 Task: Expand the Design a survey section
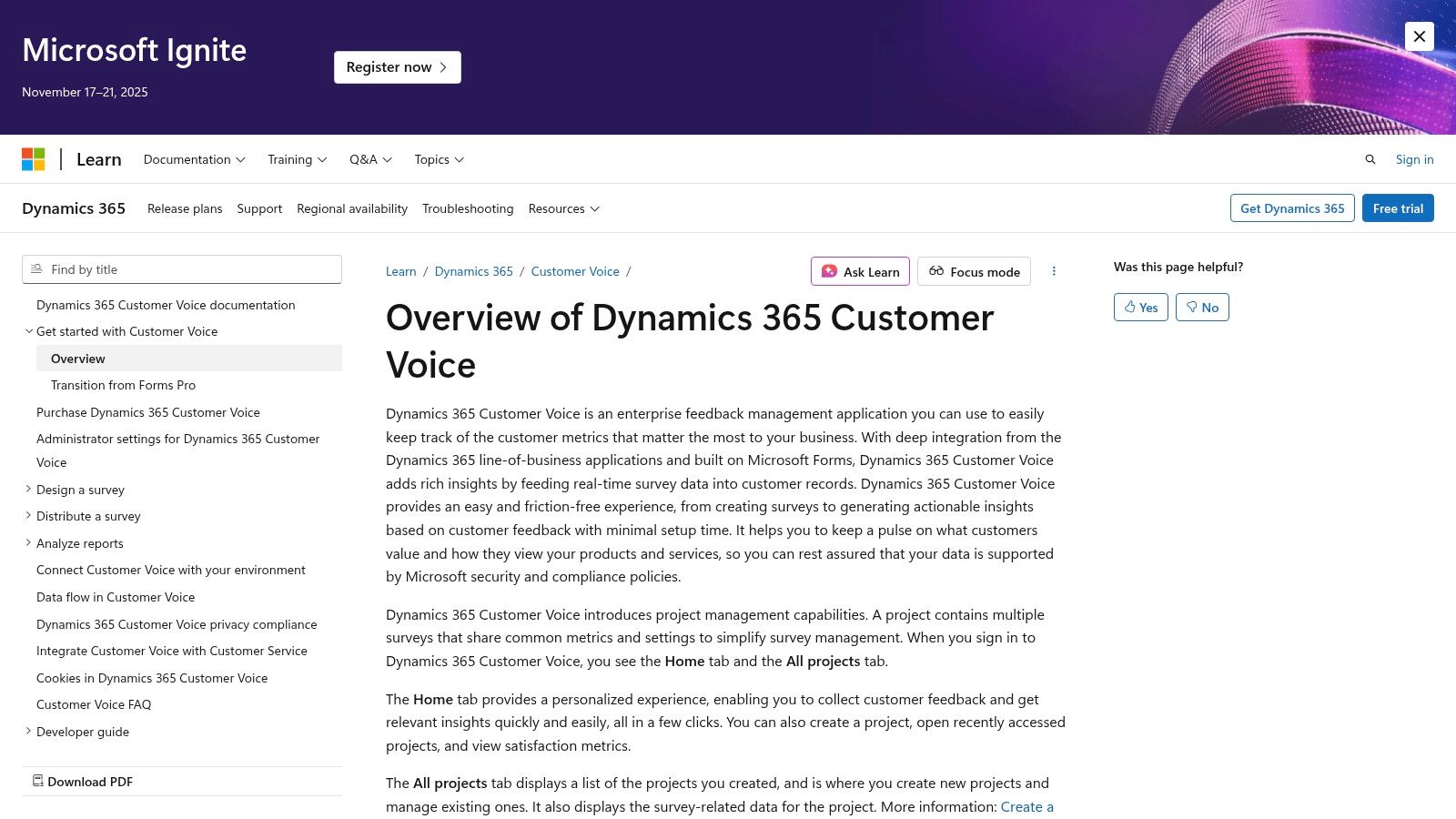coord(28,489)
